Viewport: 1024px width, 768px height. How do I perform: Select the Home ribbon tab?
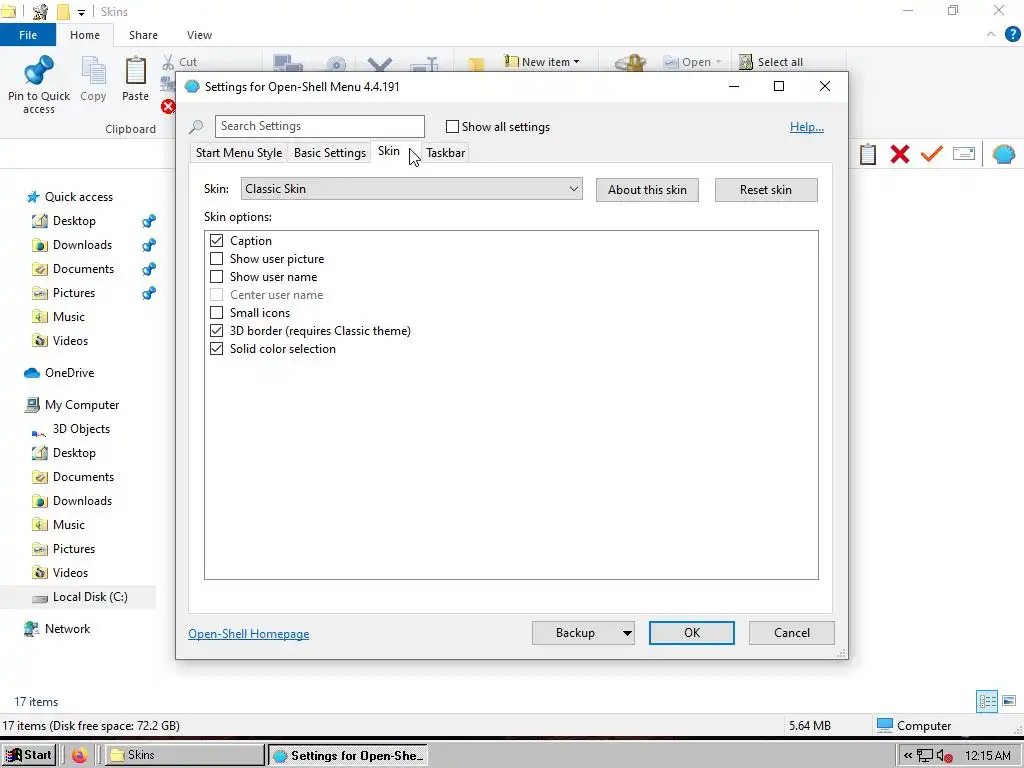(85, 35)
